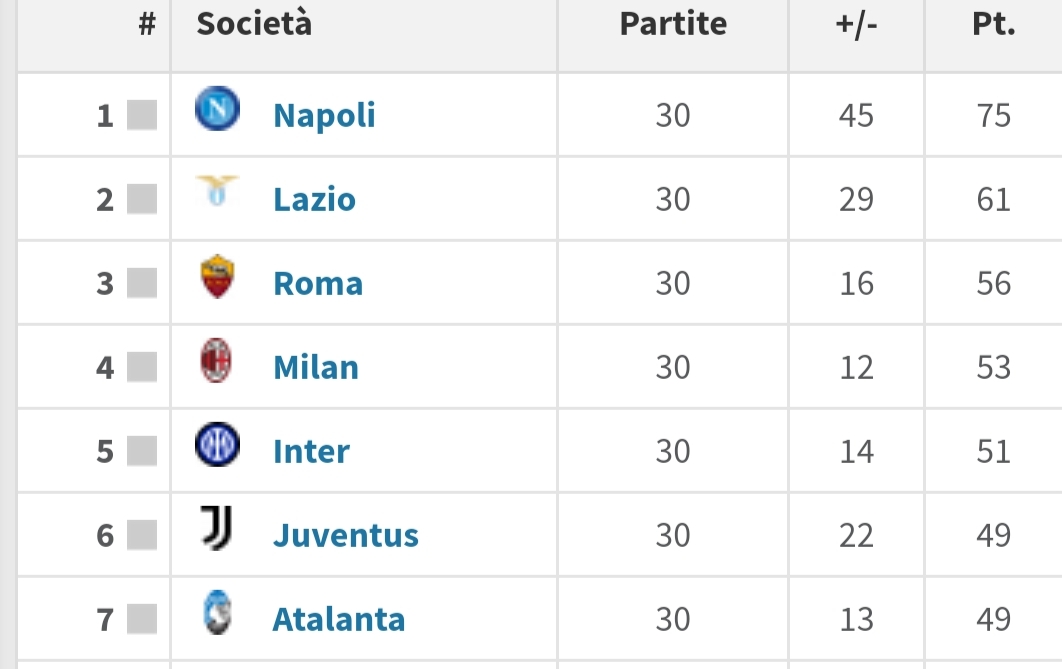The height and width of the screenshot is (669, 1062).
Task: Sort table by Pt. column header
Action: 993,24
